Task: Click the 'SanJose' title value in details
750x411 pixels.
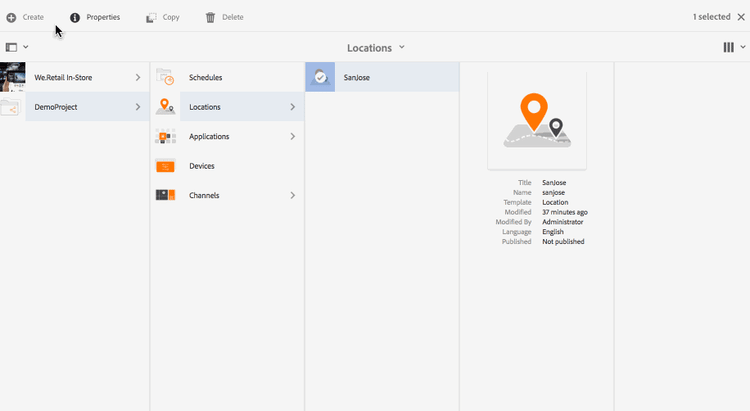Action: [554, 183]
